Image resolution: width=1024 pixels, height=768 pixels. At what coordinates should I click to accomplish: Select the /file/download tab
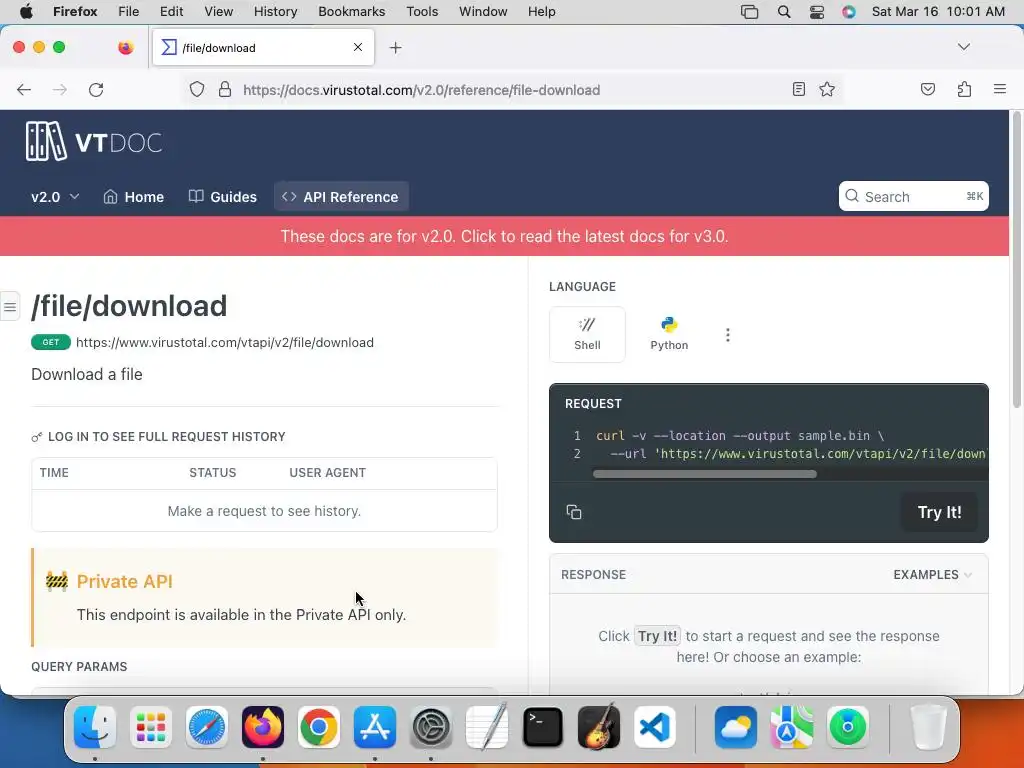263,47
